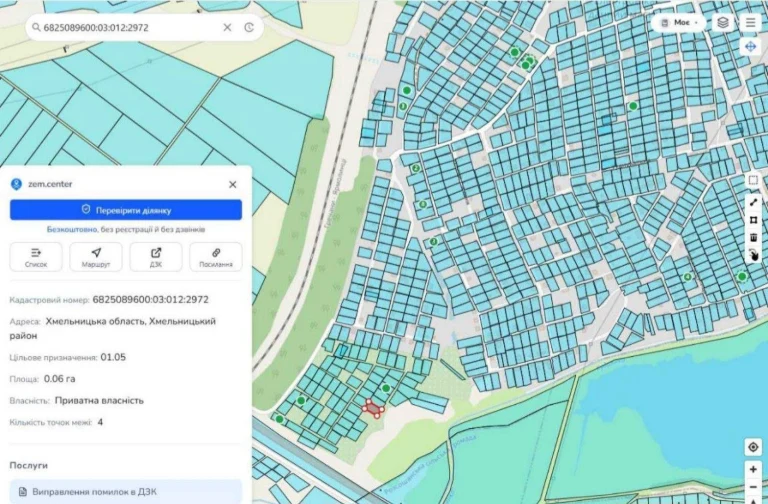Click the green marker labeled 8
The image size is (768, 504).
coord(423,205)
